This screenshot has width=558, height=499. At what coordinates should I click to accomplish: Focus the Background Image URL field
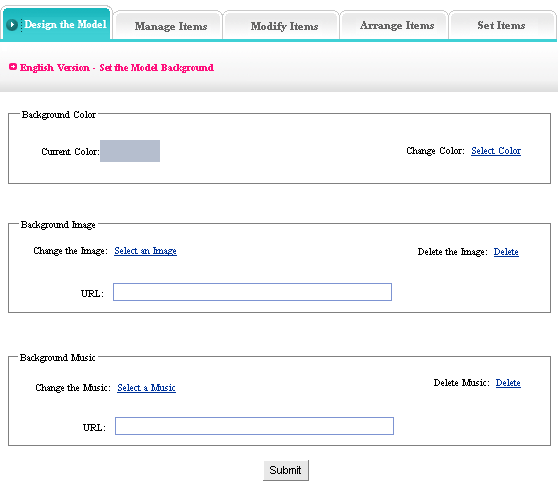tap(252, 292)
